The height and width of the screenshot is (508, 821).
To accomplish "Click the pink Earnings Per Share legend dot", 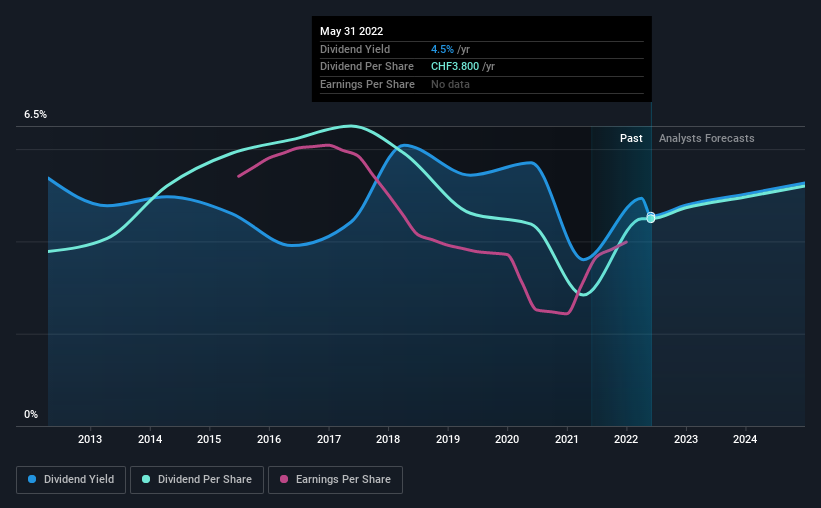I will tap(284, 479).
